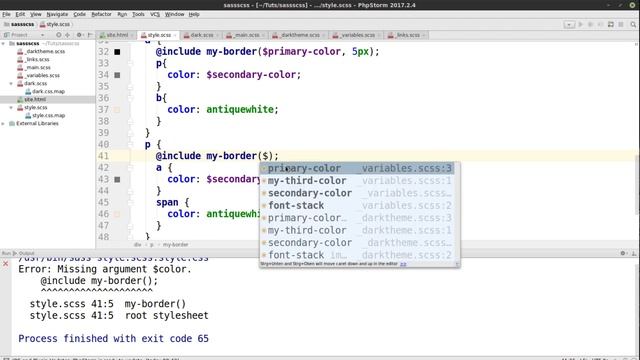Viewport: 640px width, 360px height.
Task: Open the Navigate menu
Action: (x=57, y=14)
